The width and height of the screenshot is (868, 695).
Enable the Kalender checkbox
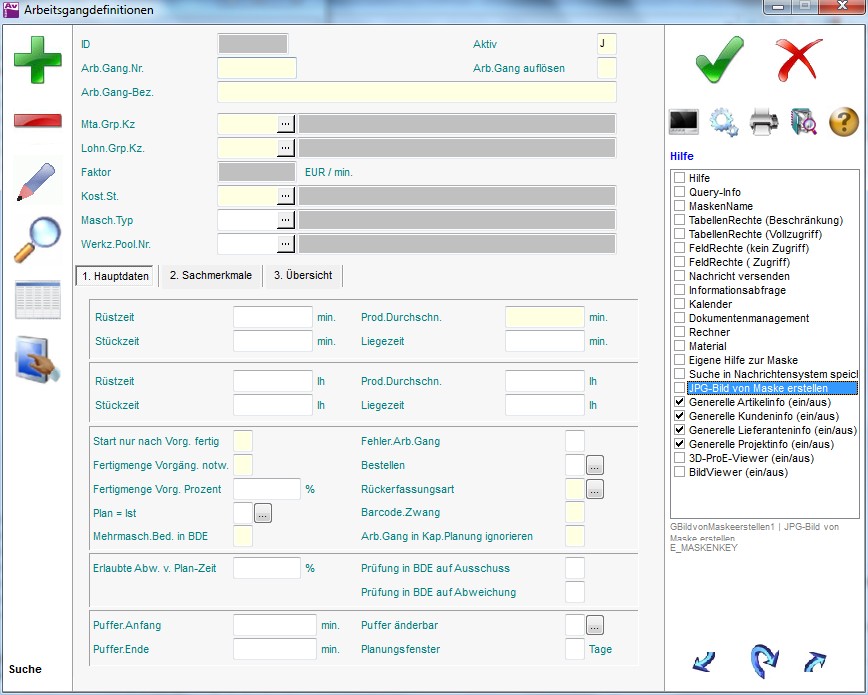tap(680, 304)
